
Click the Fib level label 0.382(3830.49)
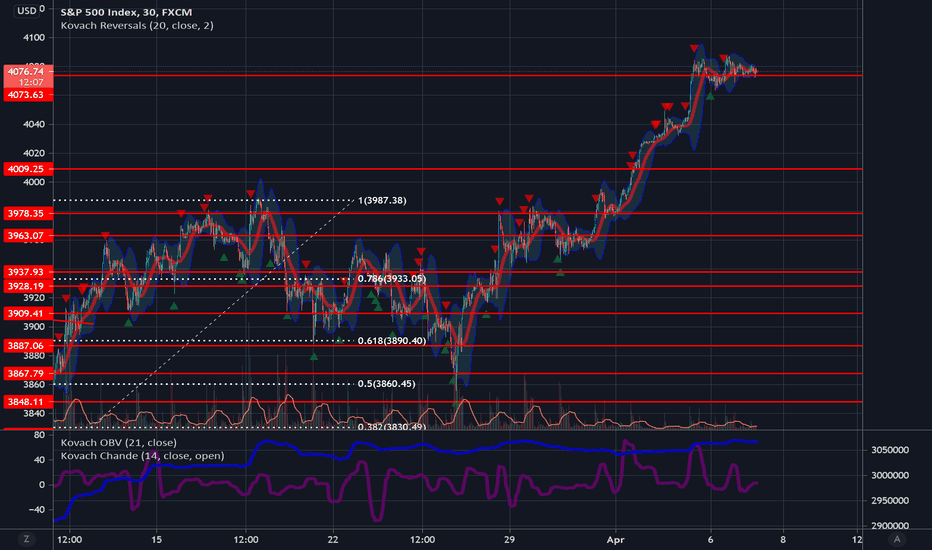pos(392,426)
